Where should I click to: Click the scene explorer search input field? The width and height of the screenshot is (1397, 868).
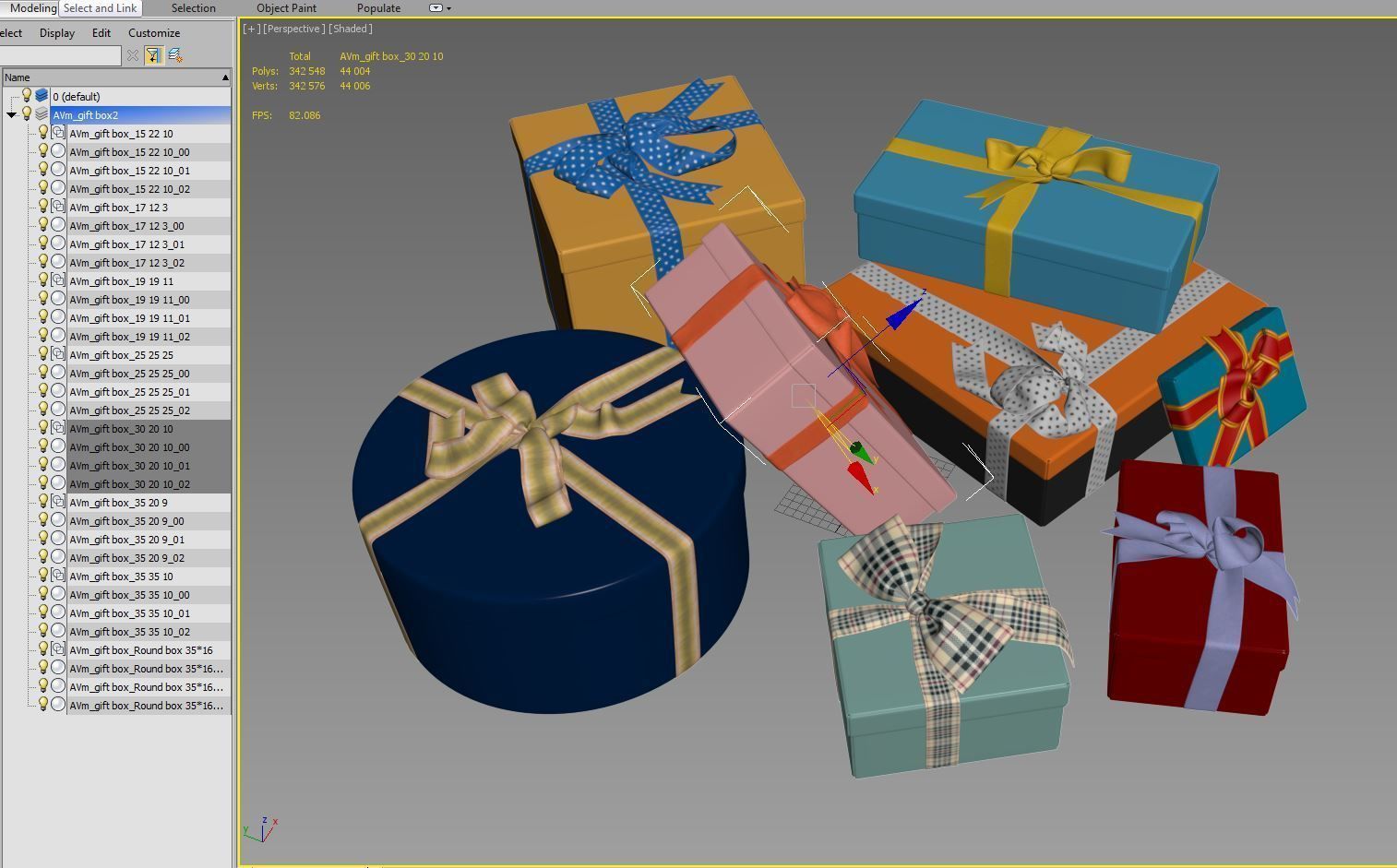point(60,56)
